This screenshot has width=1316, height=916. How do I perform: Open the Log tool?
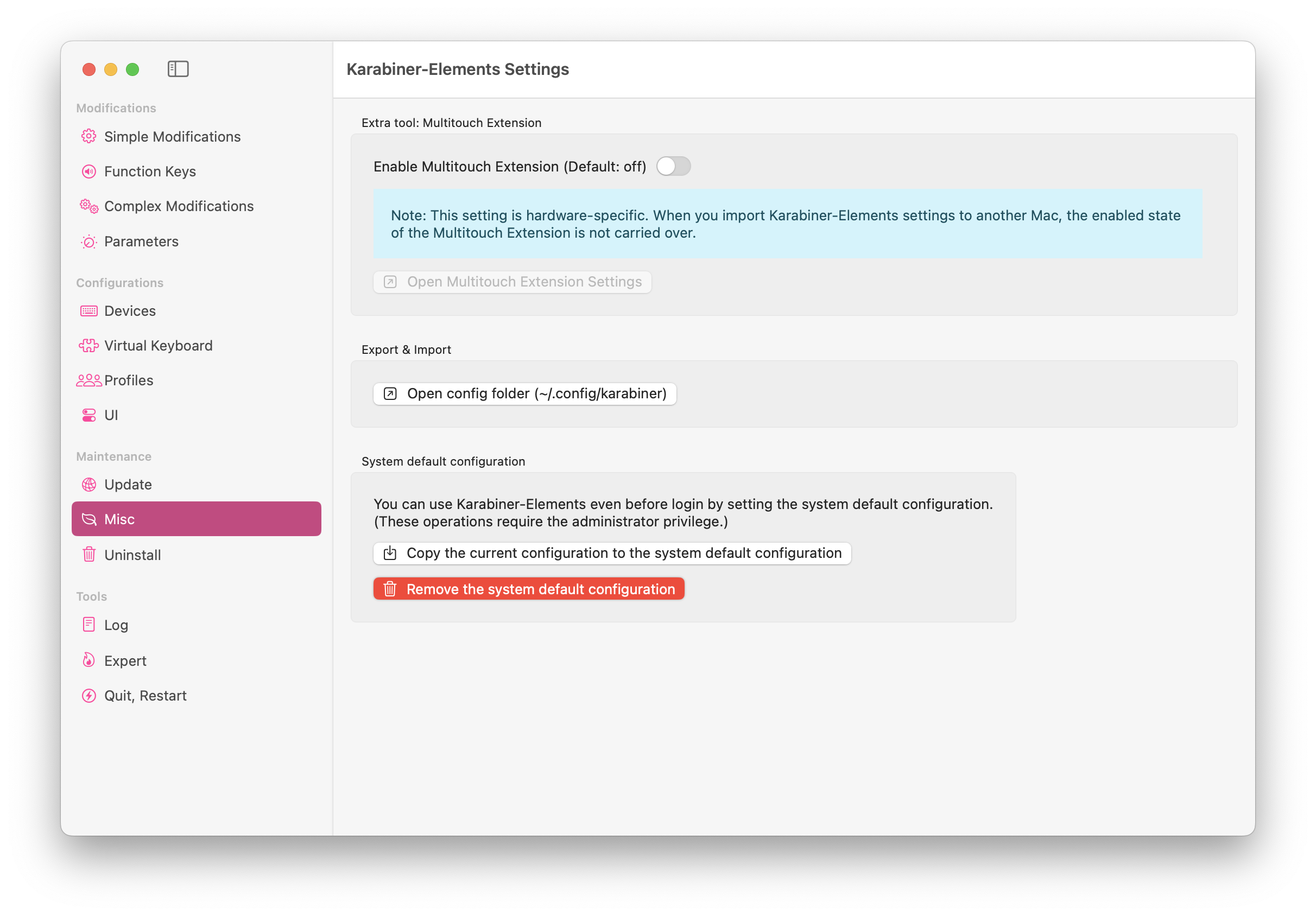click(116, 625)
